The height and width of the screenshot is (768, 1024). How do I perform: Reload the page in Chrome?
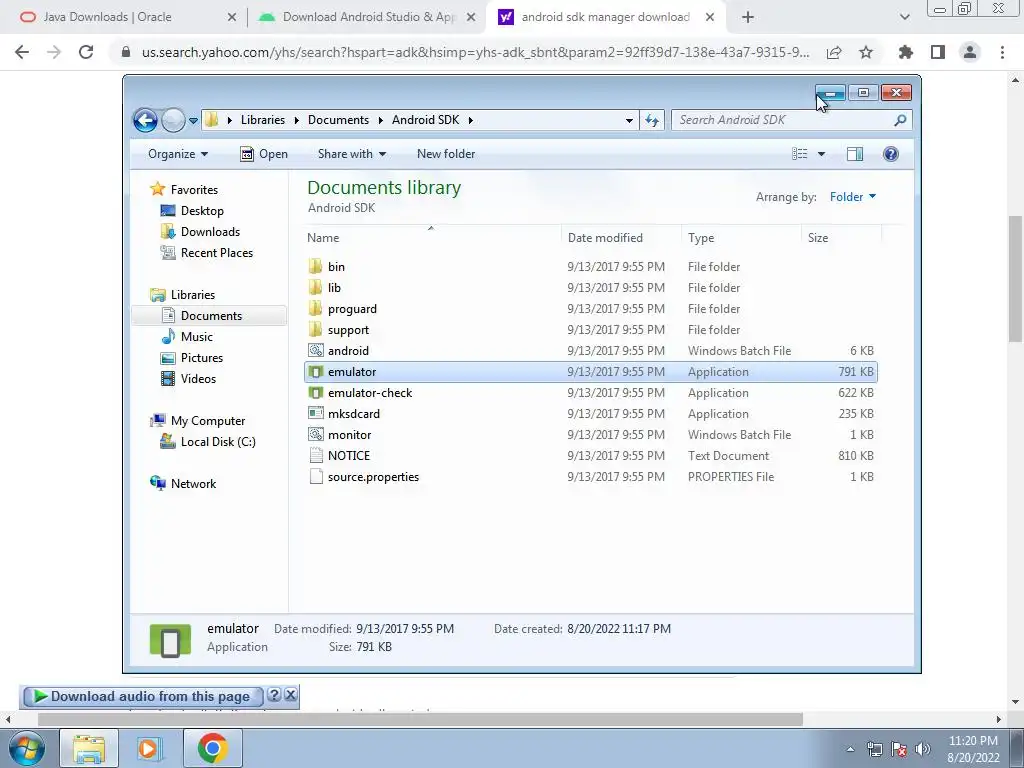pos(86,52)
